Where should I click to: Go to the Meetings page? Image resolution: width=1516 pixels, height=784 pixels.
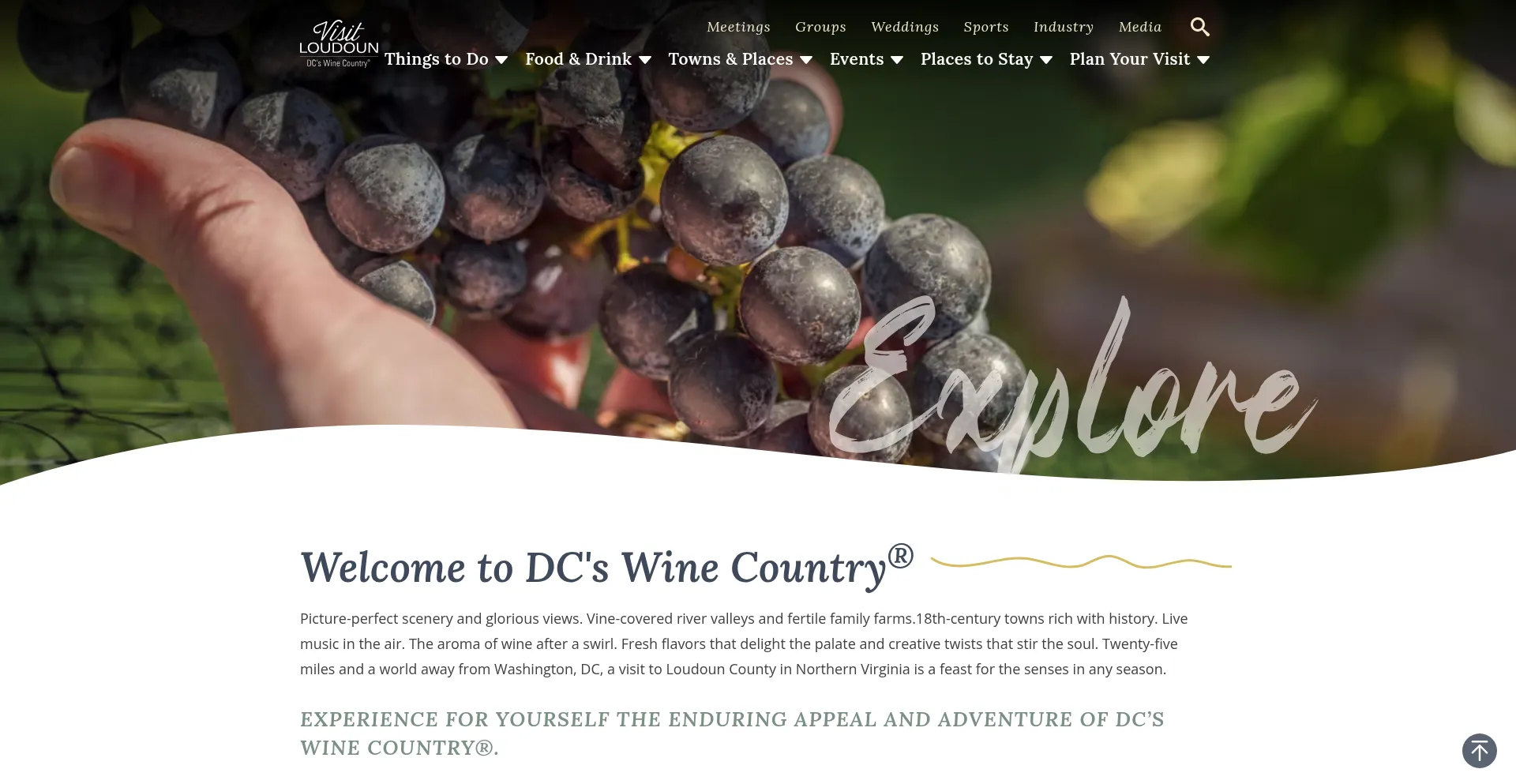[x=738, y=27]
